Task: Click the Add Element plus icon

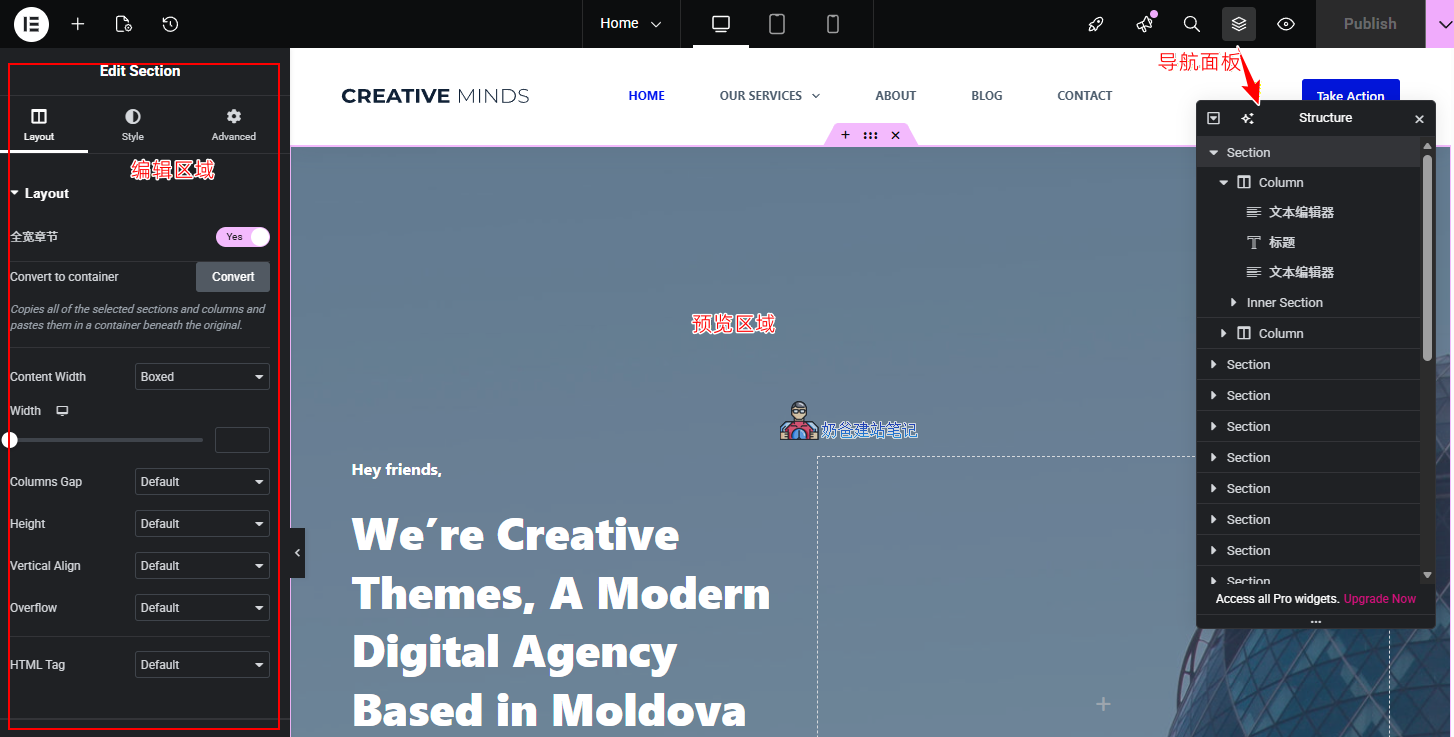Action: 77,23
